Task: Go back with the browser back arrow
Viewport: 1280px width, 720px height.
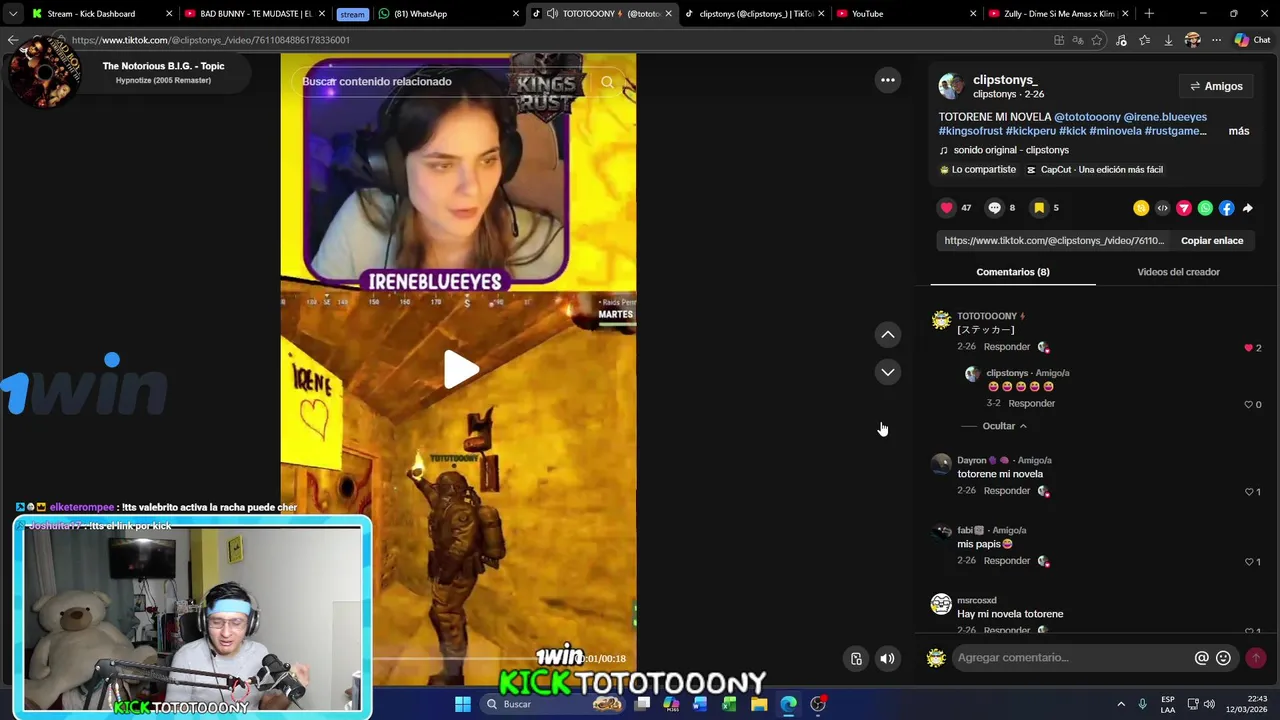Action: click(13, 40)
